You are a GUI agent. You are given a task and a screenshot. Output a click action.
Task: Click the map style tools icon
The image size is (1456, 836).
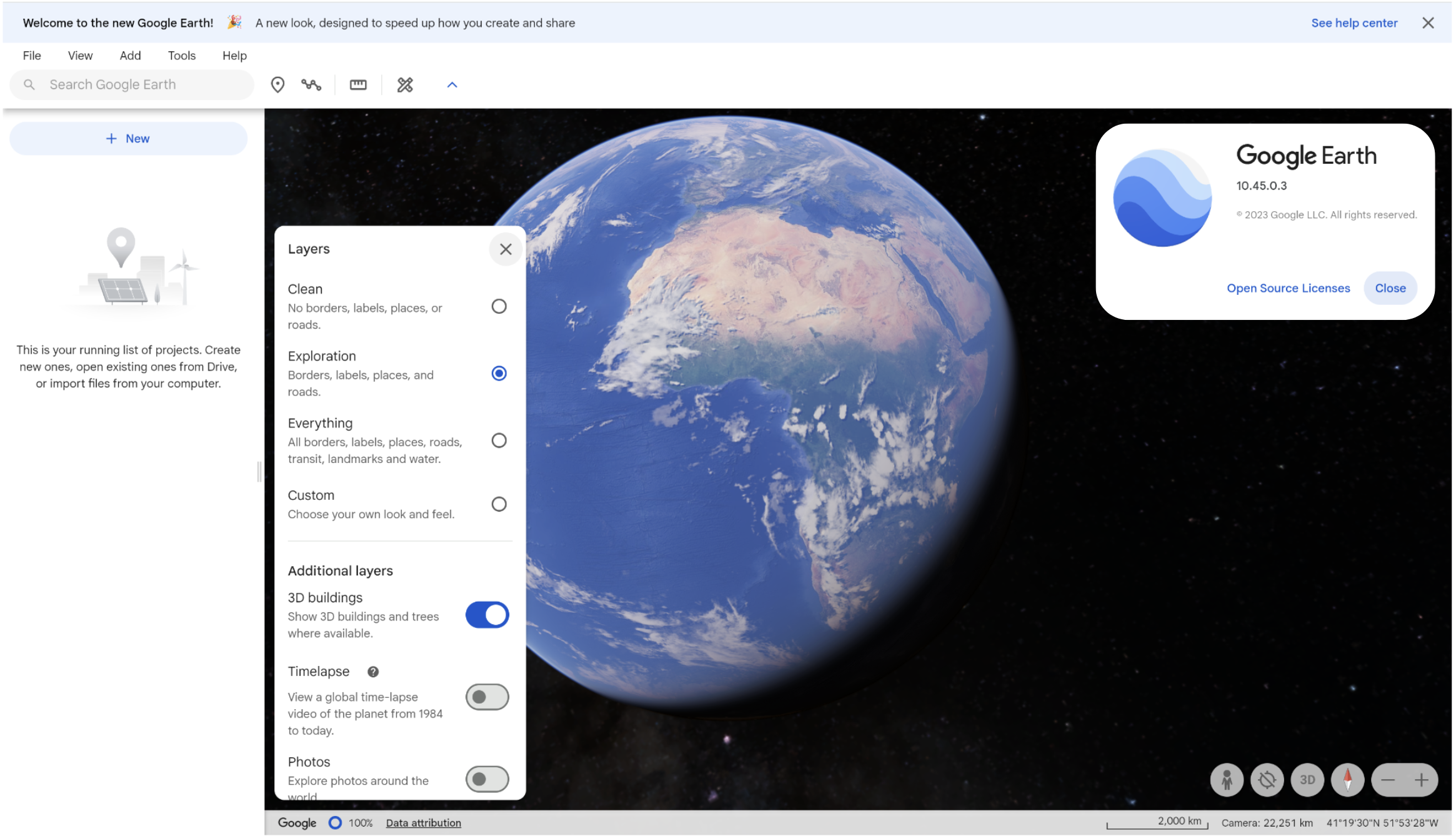pos(405,84)
